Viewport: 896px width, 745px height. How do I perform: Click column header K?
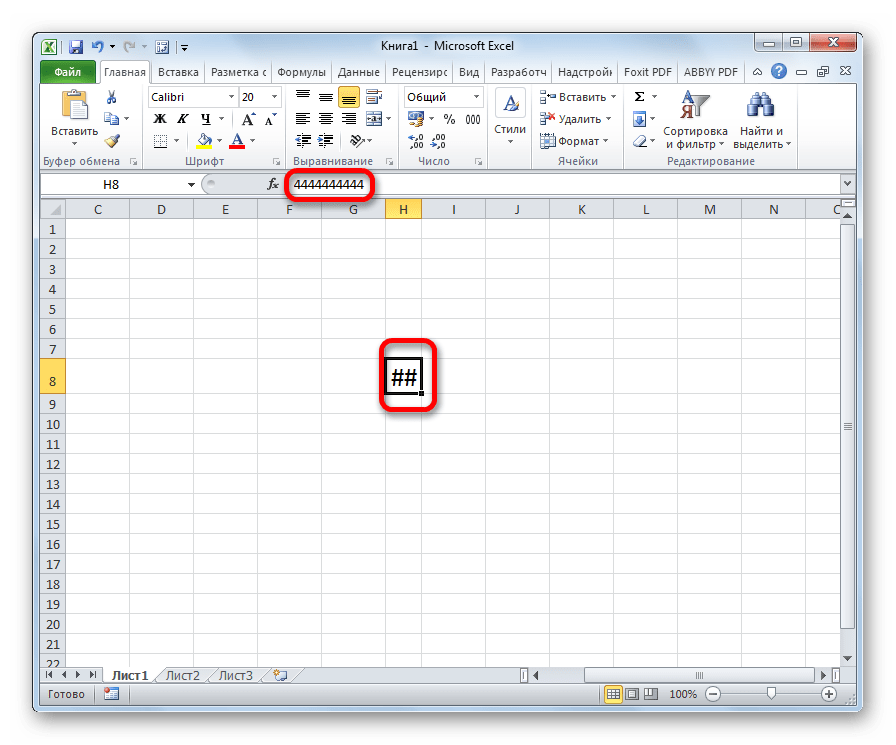[x=581, y=210]
